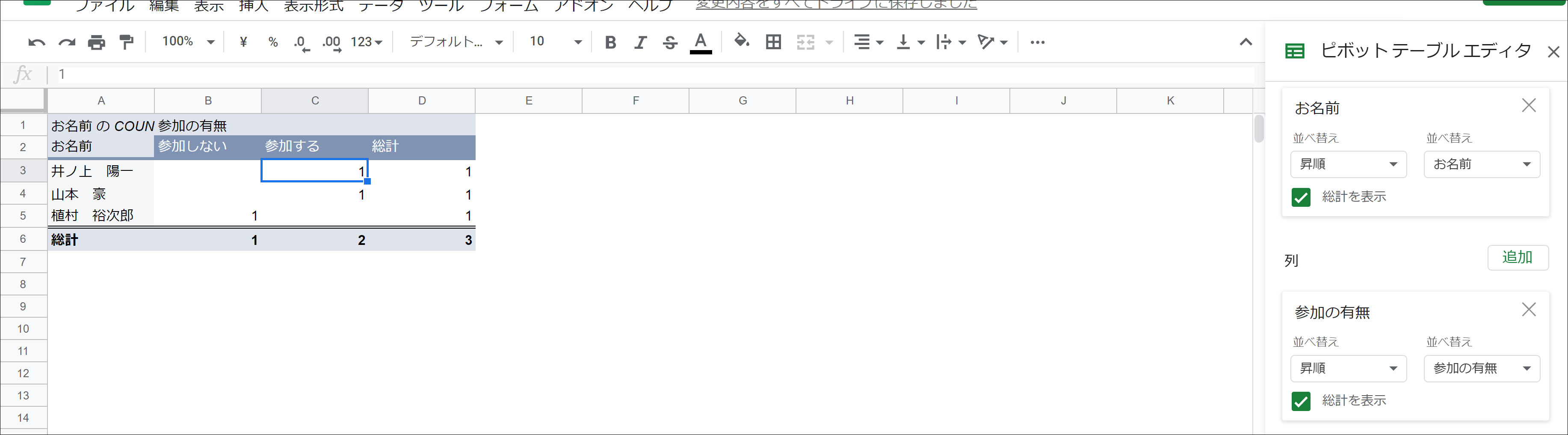This screenshot has height=435, width=1568.
Task: Open the text color picker
Action: pos(701,43)
